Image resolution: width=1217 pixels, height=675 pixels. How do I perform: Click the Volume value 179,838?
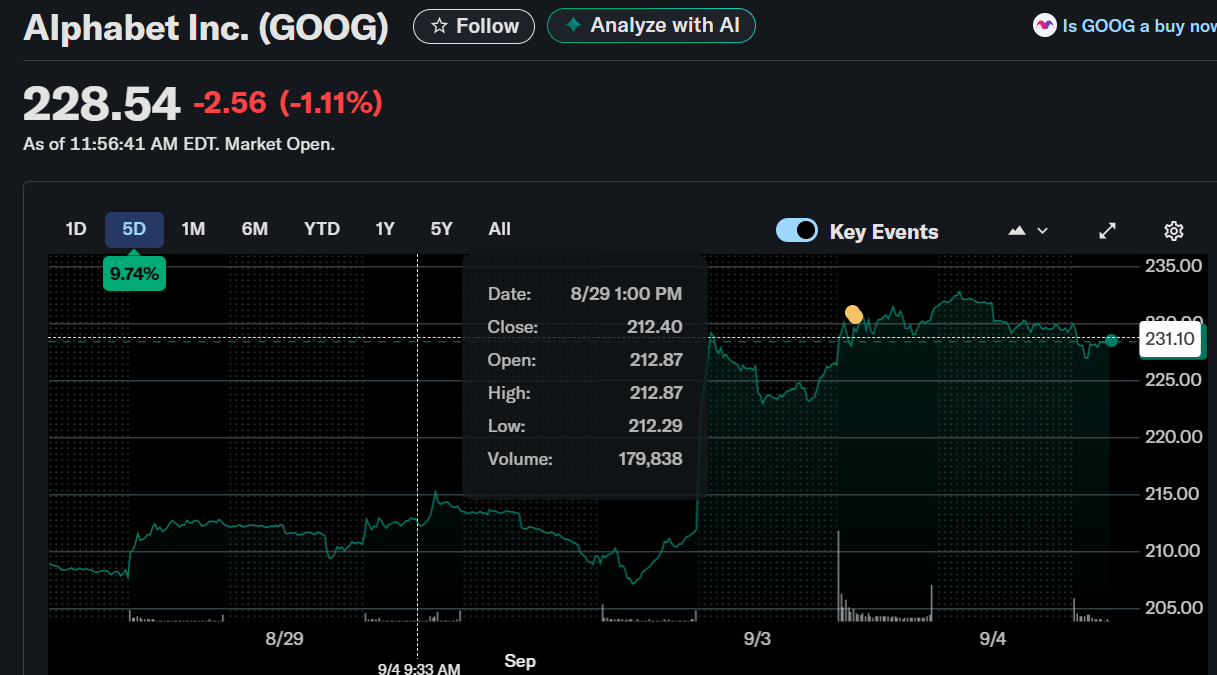[651, 459]
